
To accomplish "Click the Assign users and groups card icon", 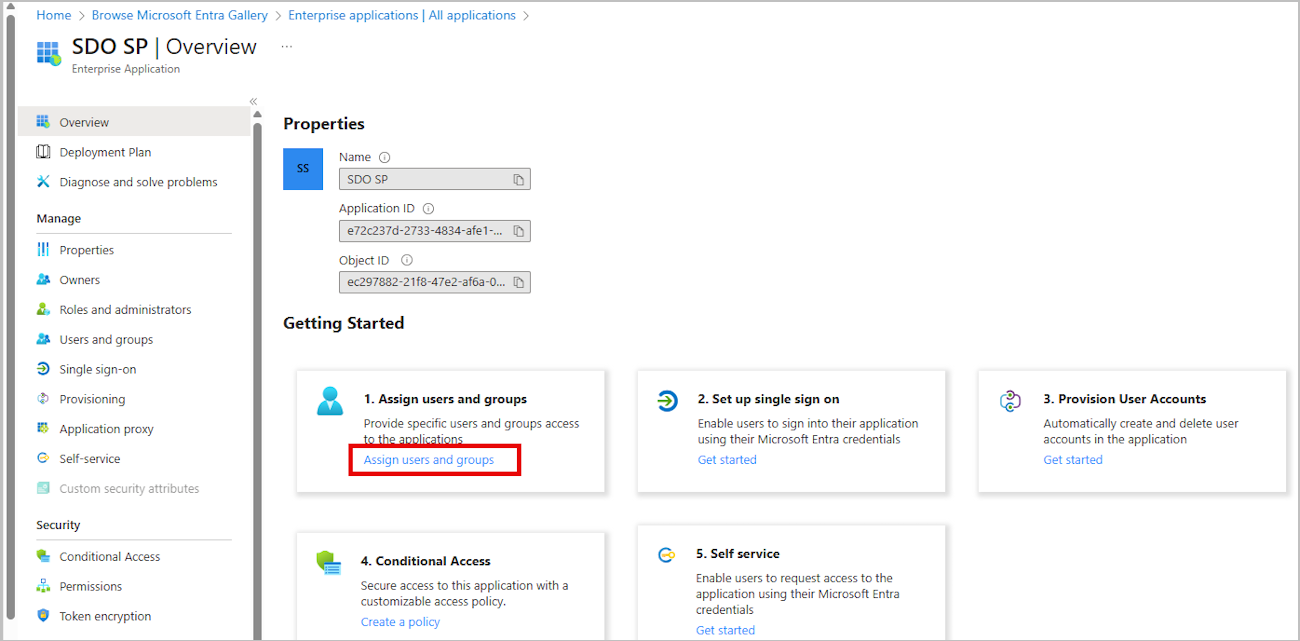I will (330, 401).
